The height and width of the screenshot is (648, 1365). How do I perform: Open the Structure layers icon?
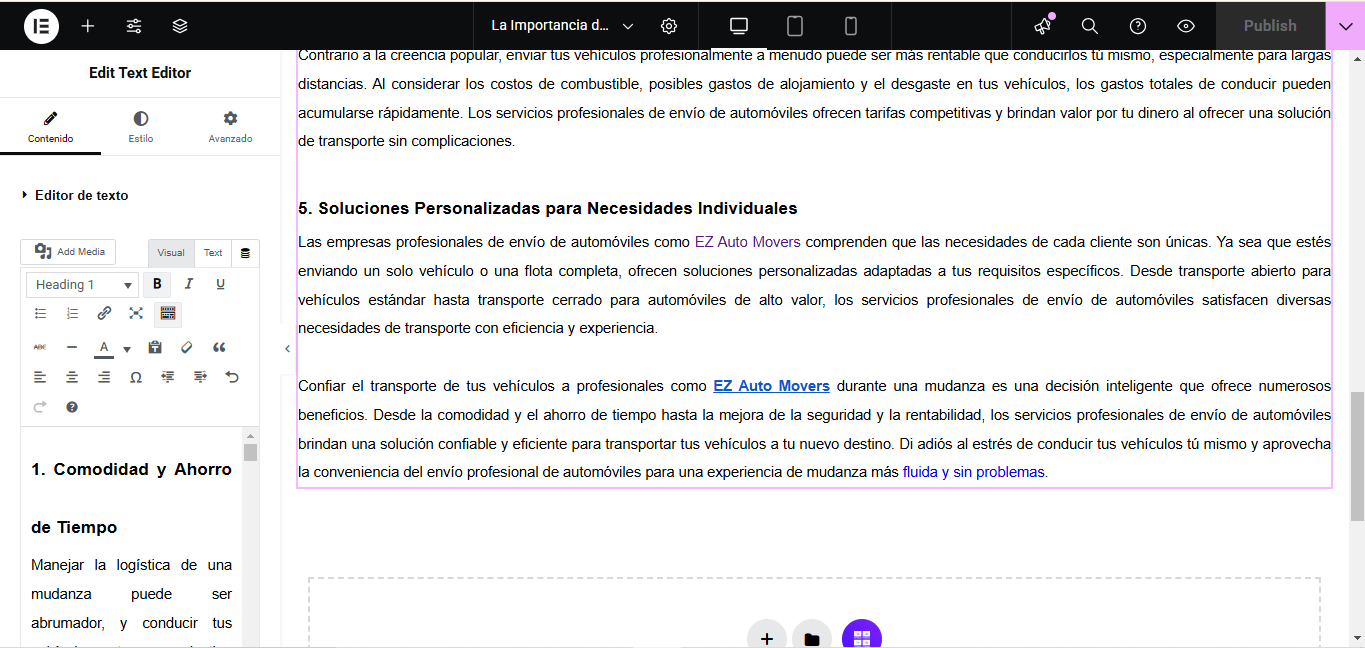pyautogui.click(x=180, y=26)
